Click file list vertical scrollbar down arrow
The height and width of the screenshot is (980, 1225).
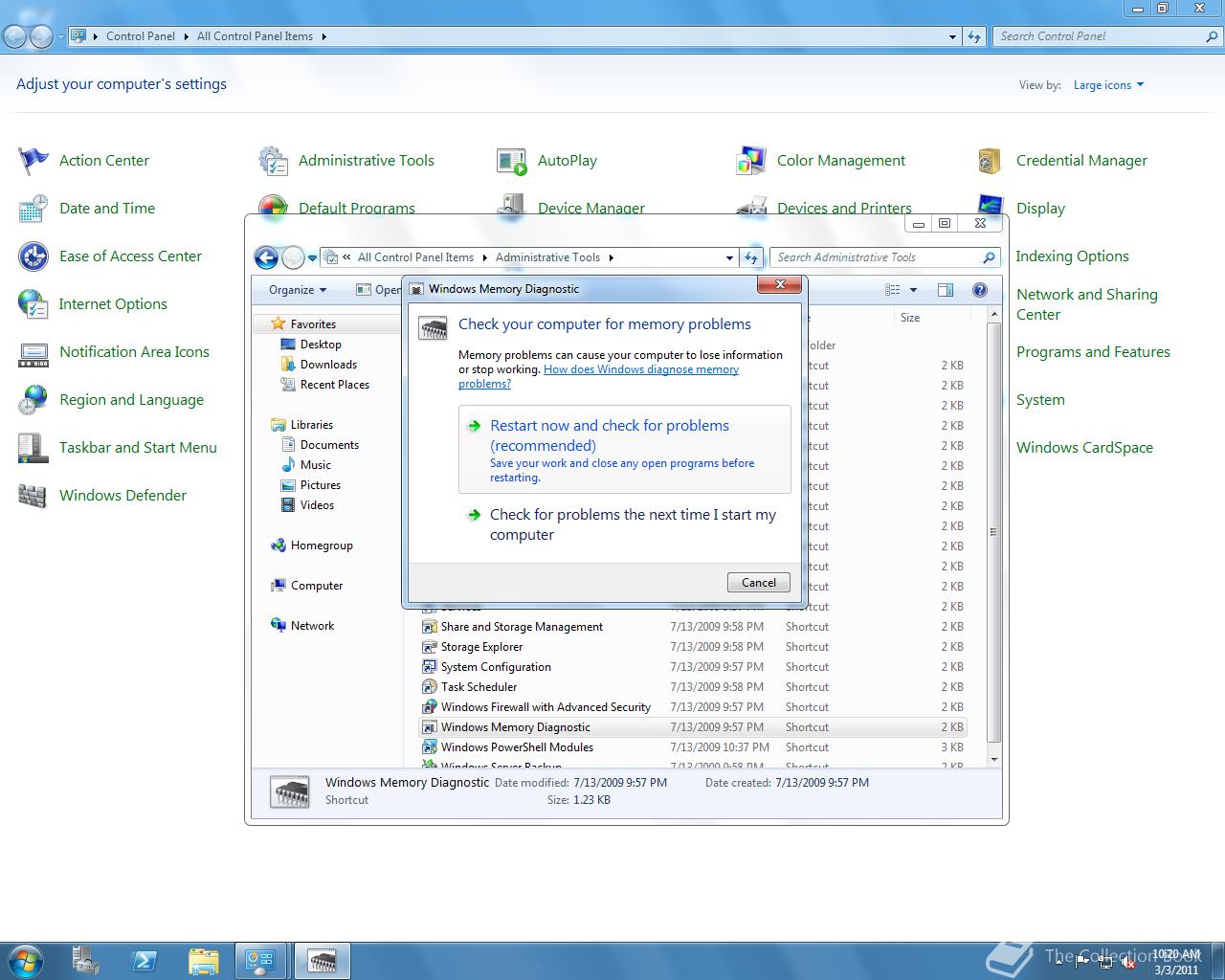click(993, 760)
